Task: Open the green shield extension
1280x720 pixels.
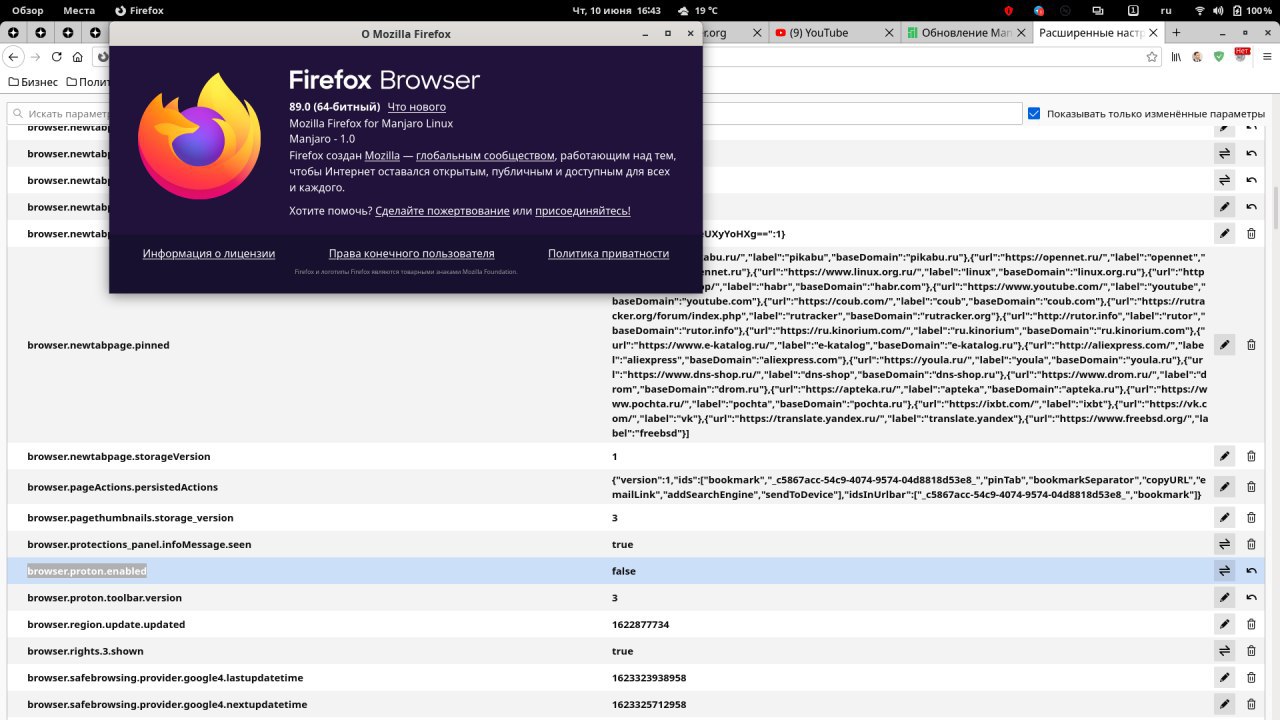Action: click(1219, 57)
